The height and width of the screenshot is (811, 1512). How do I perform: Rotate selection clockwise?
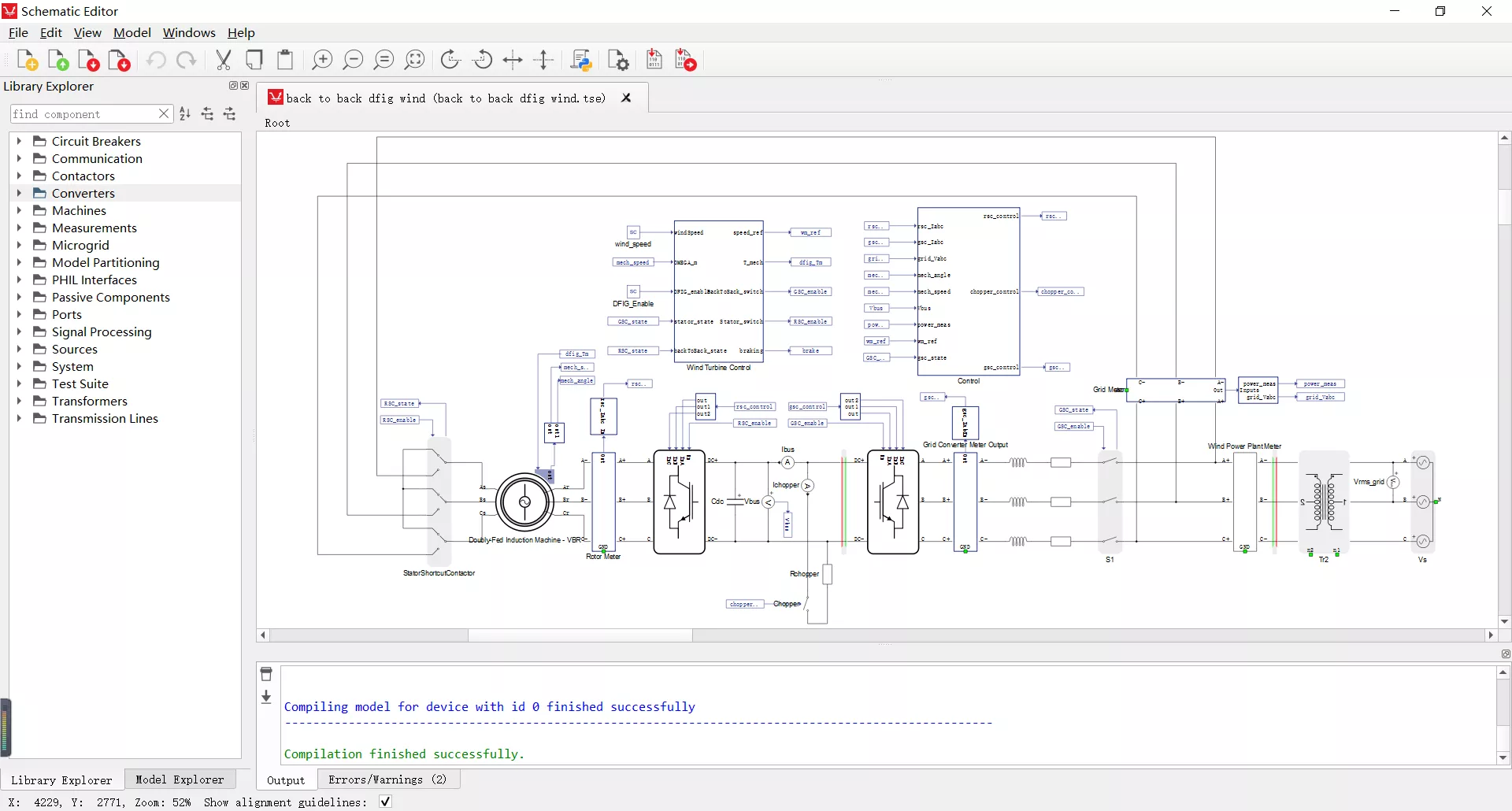tap(451, 61)
